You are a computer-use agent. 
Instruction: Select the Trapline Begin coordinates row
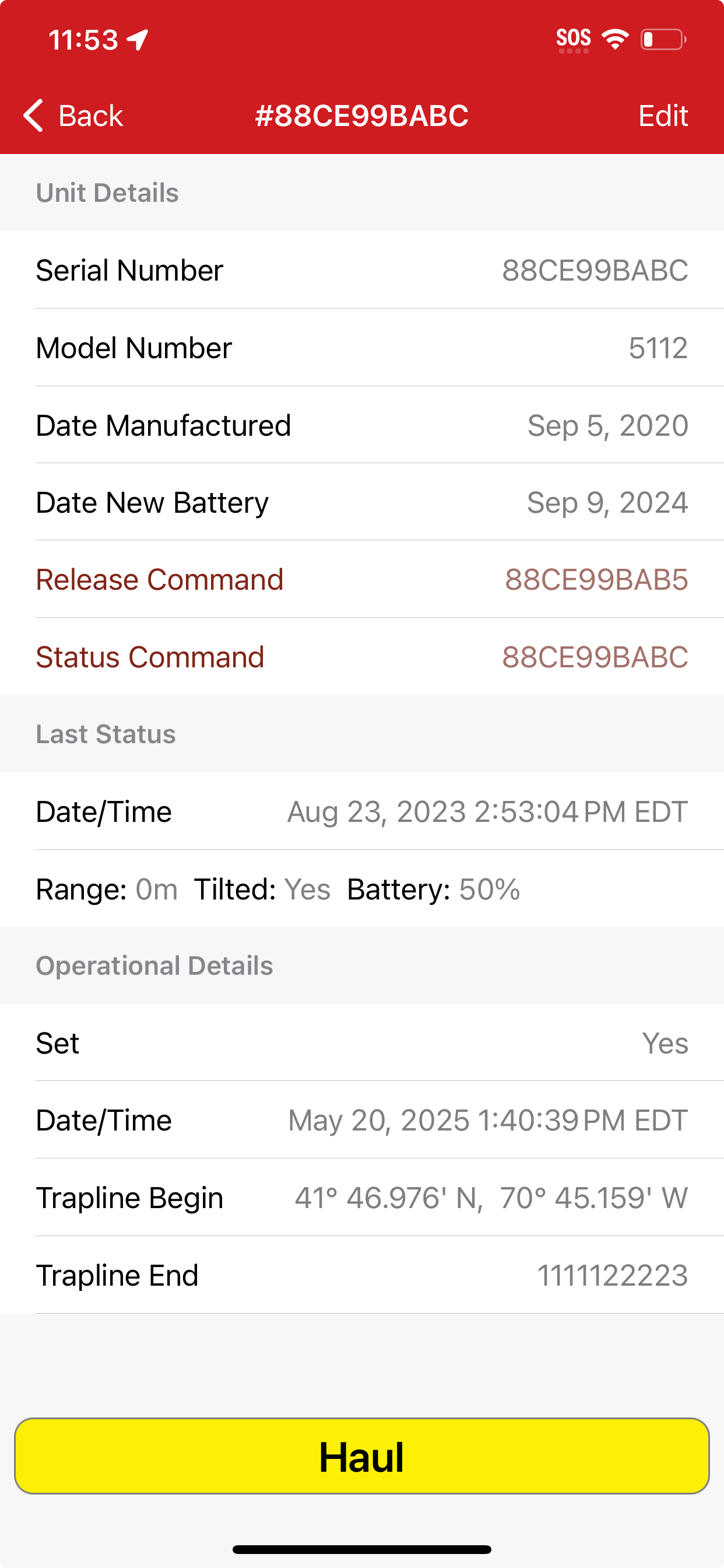pos(362,1198)
